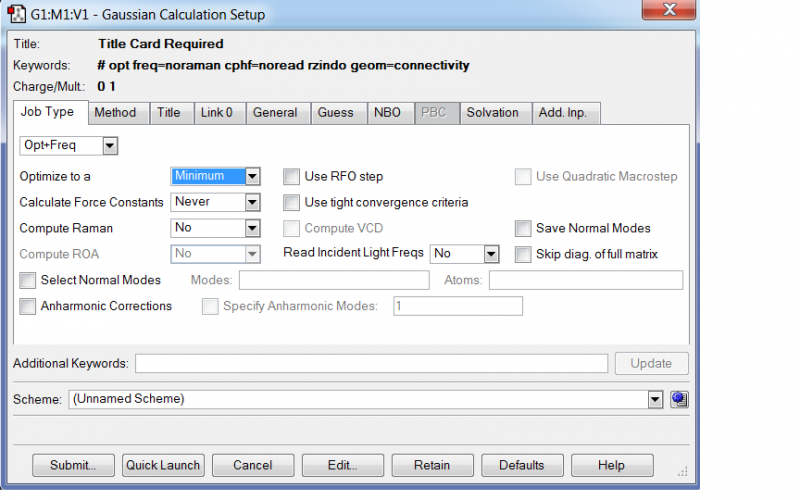Click the grayed PBC tab
Viewport: 800px width, 500px height.
tap(437, 113)
